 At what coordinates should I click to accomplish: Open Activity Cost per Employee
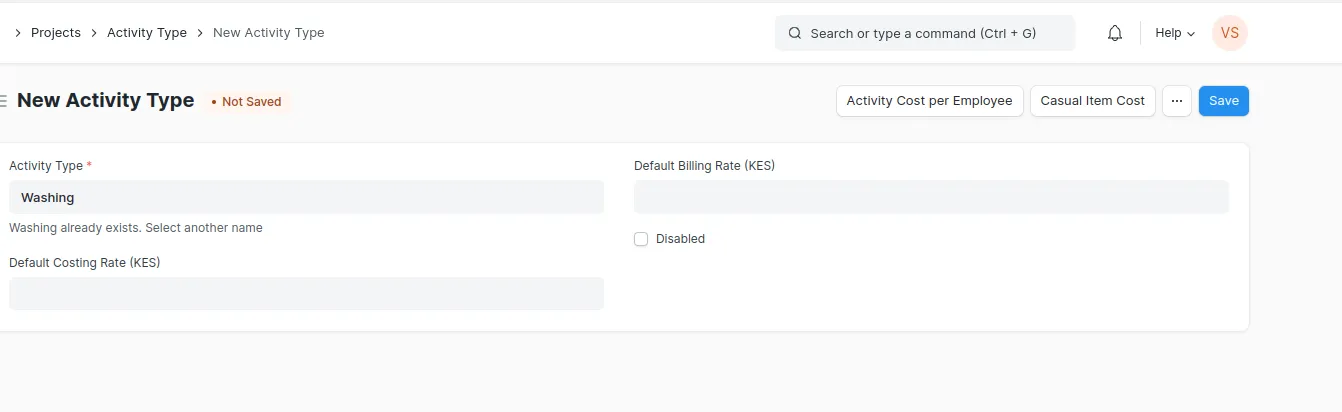click(930, 101)
